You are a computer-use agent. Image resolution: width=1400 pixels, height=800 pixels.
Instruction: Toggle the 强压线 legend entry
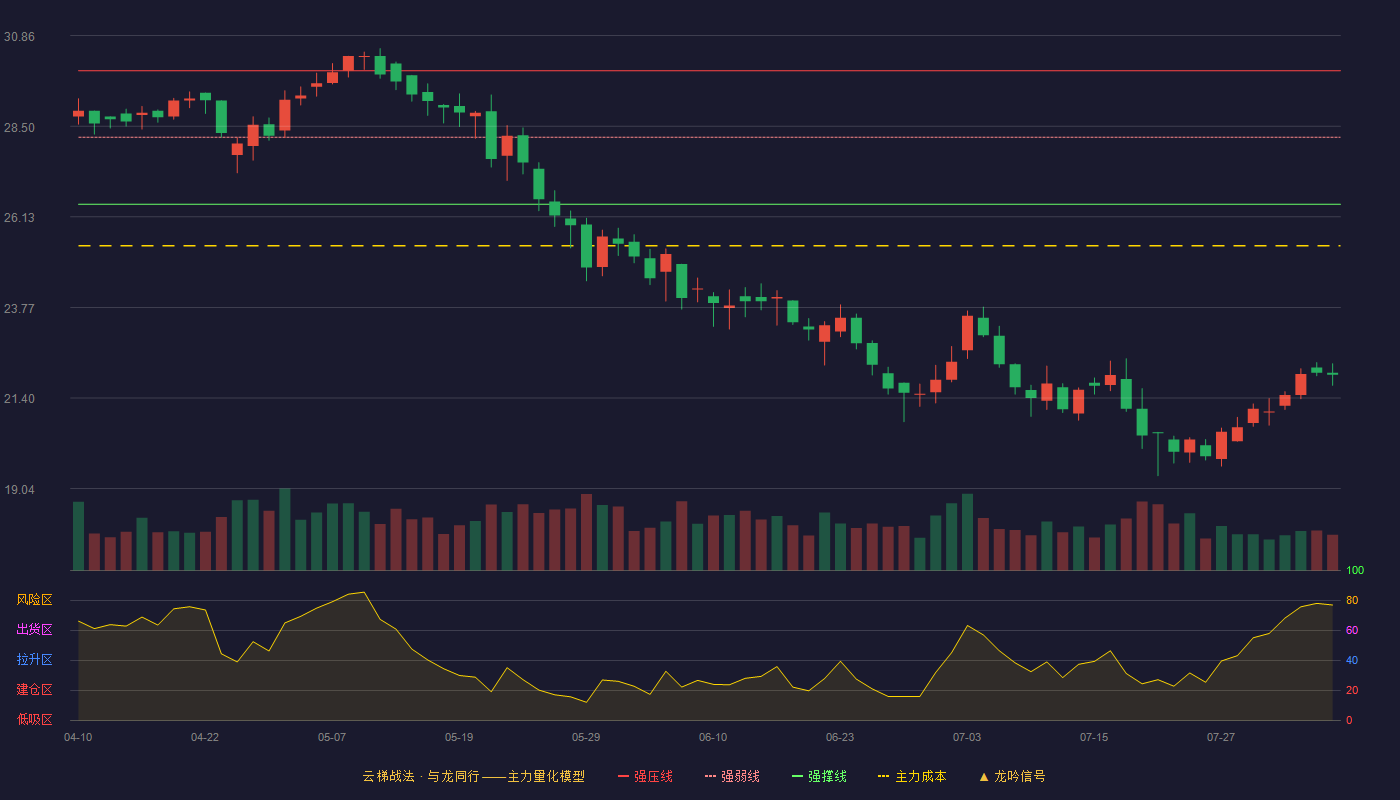click(x=645, y=776)
